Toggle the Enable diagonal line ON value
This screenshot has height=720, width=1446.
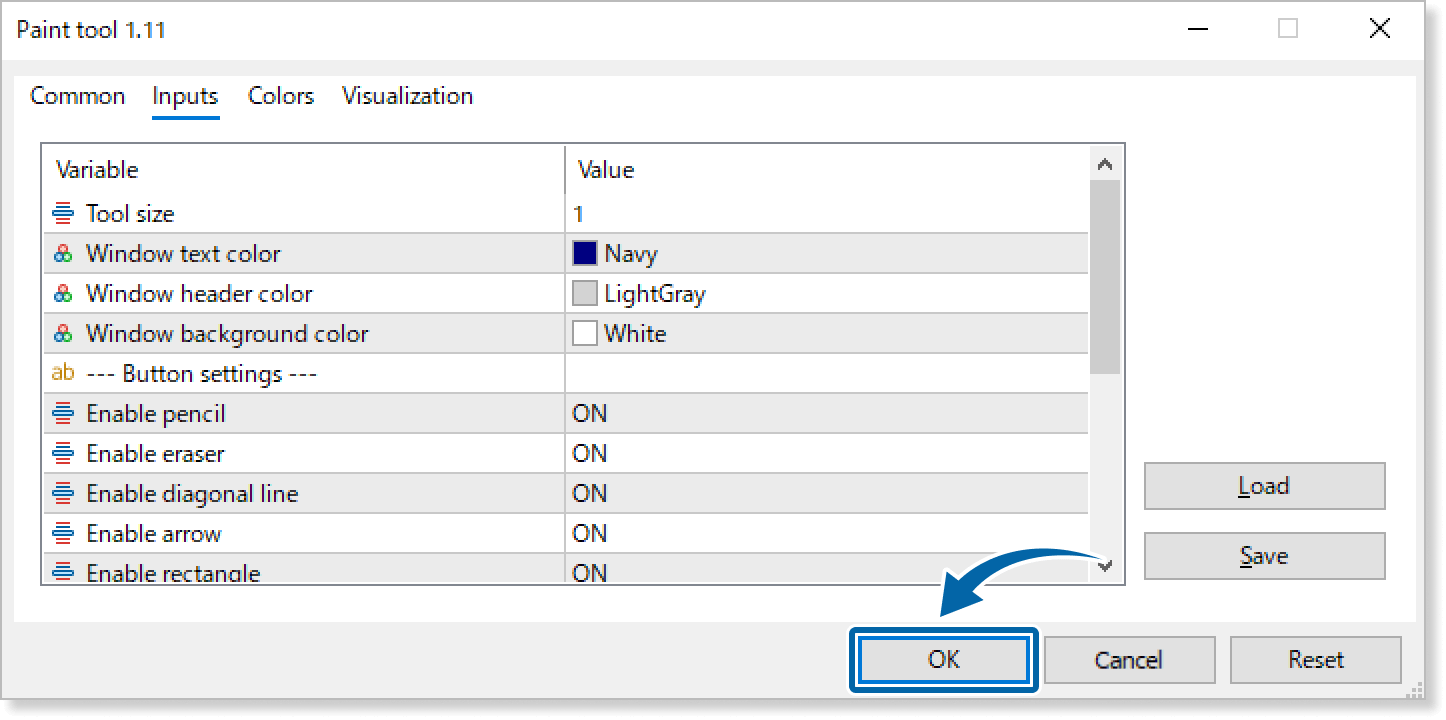[x=590, y=493]
